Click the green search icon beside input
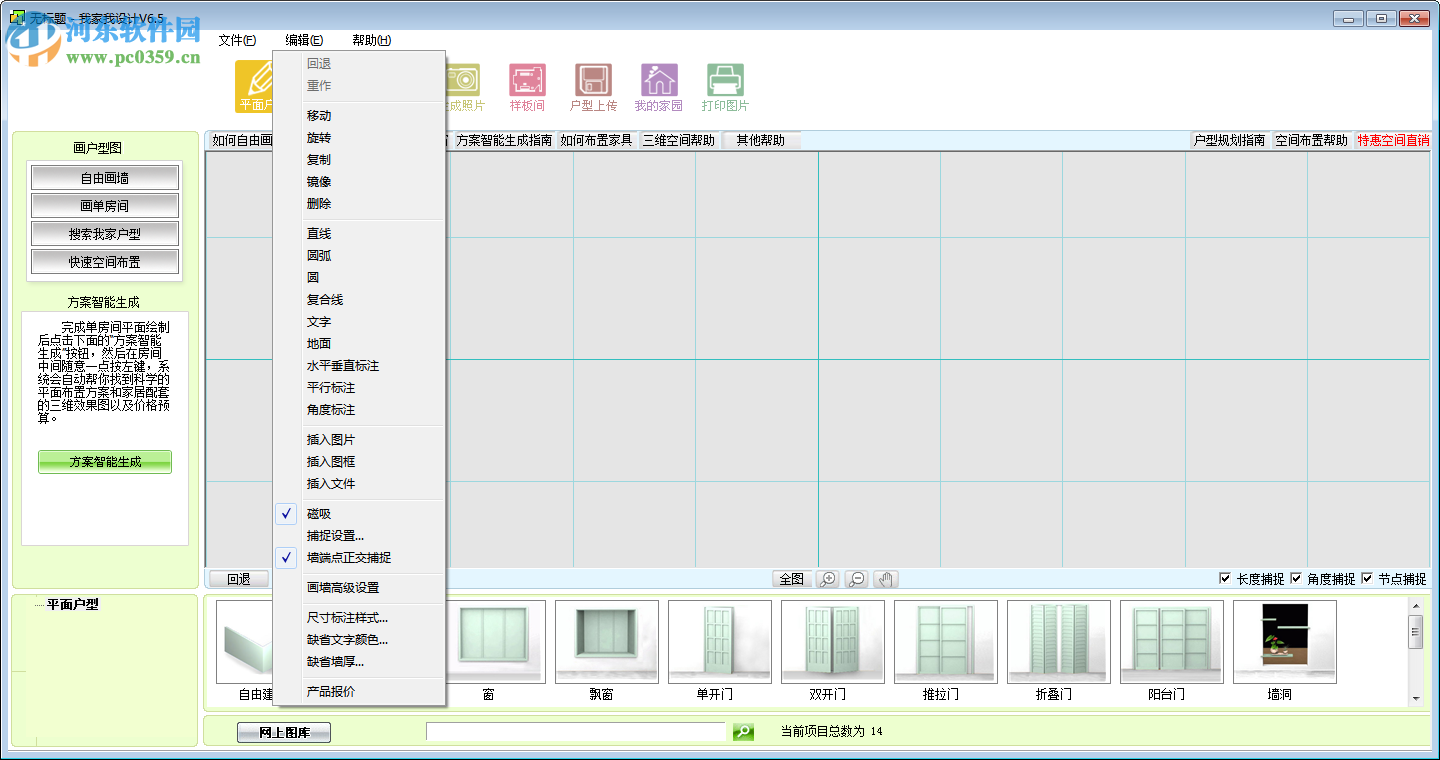 click(743, 732)
